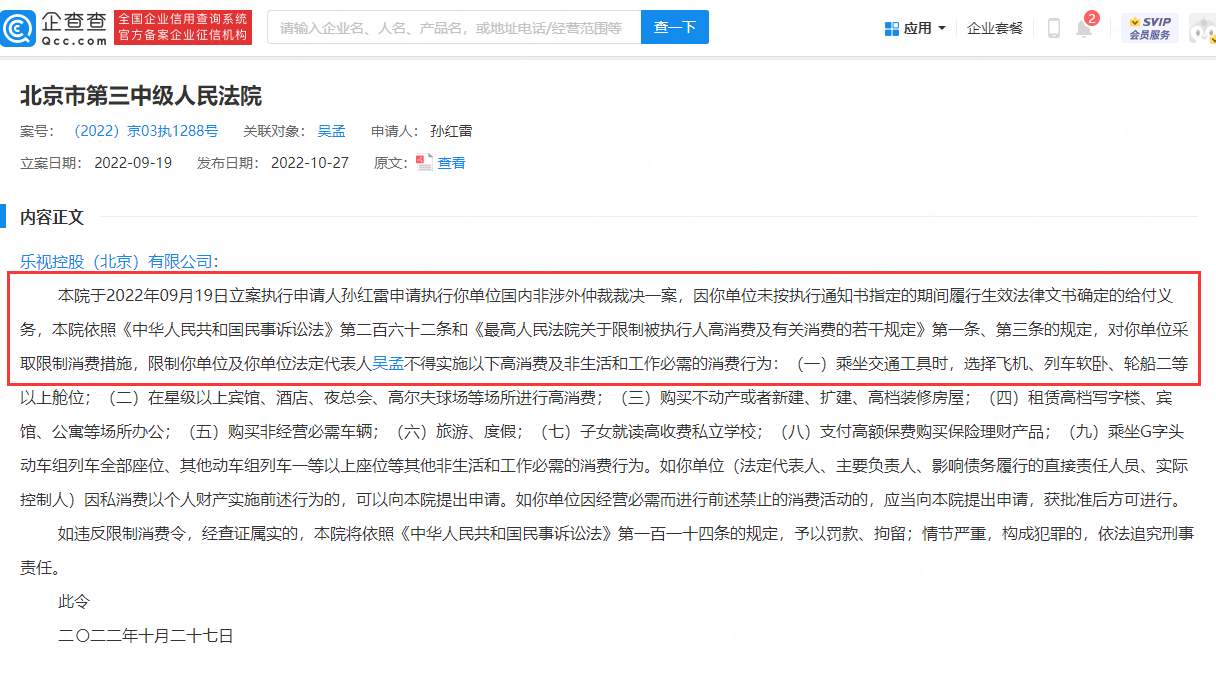The image size is (1216, 674).
Task: Focus the company name search field
Action: (453, 28)
